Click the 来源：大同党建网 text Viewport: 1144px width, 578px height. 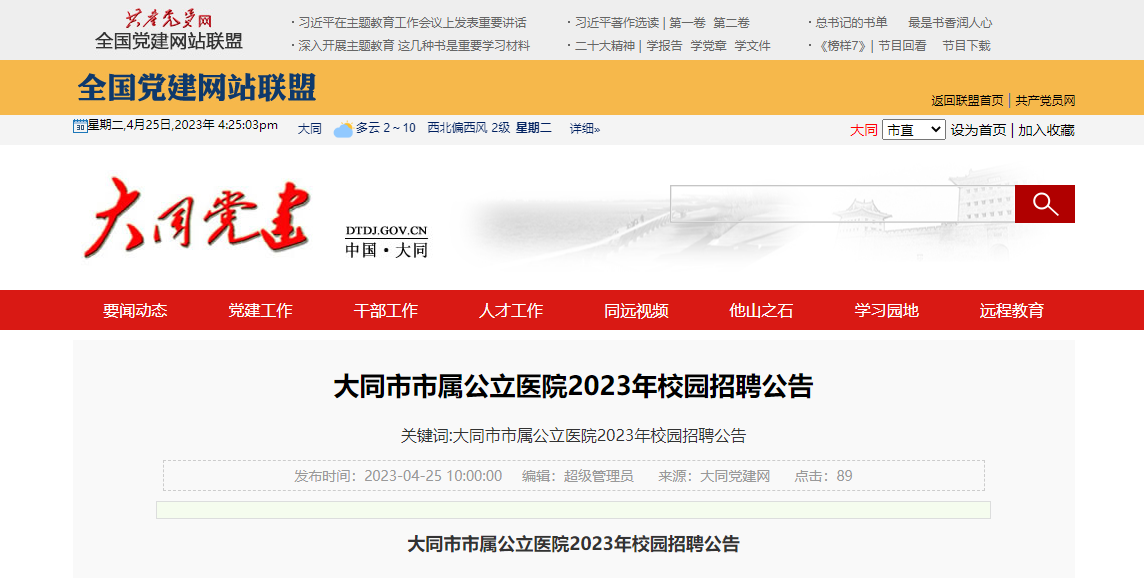(x=714, y=476)
